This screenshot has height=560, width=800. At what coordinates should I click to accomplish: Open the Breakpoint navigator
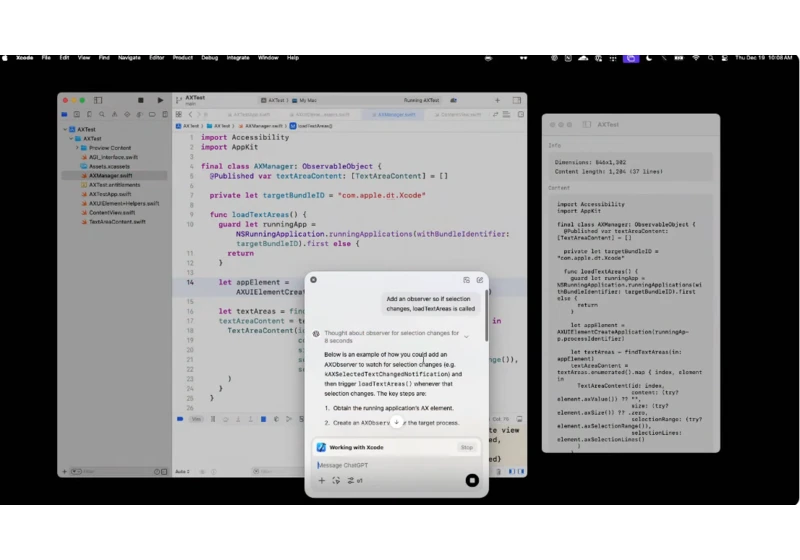pyautogui.click(x=152, y=114)
